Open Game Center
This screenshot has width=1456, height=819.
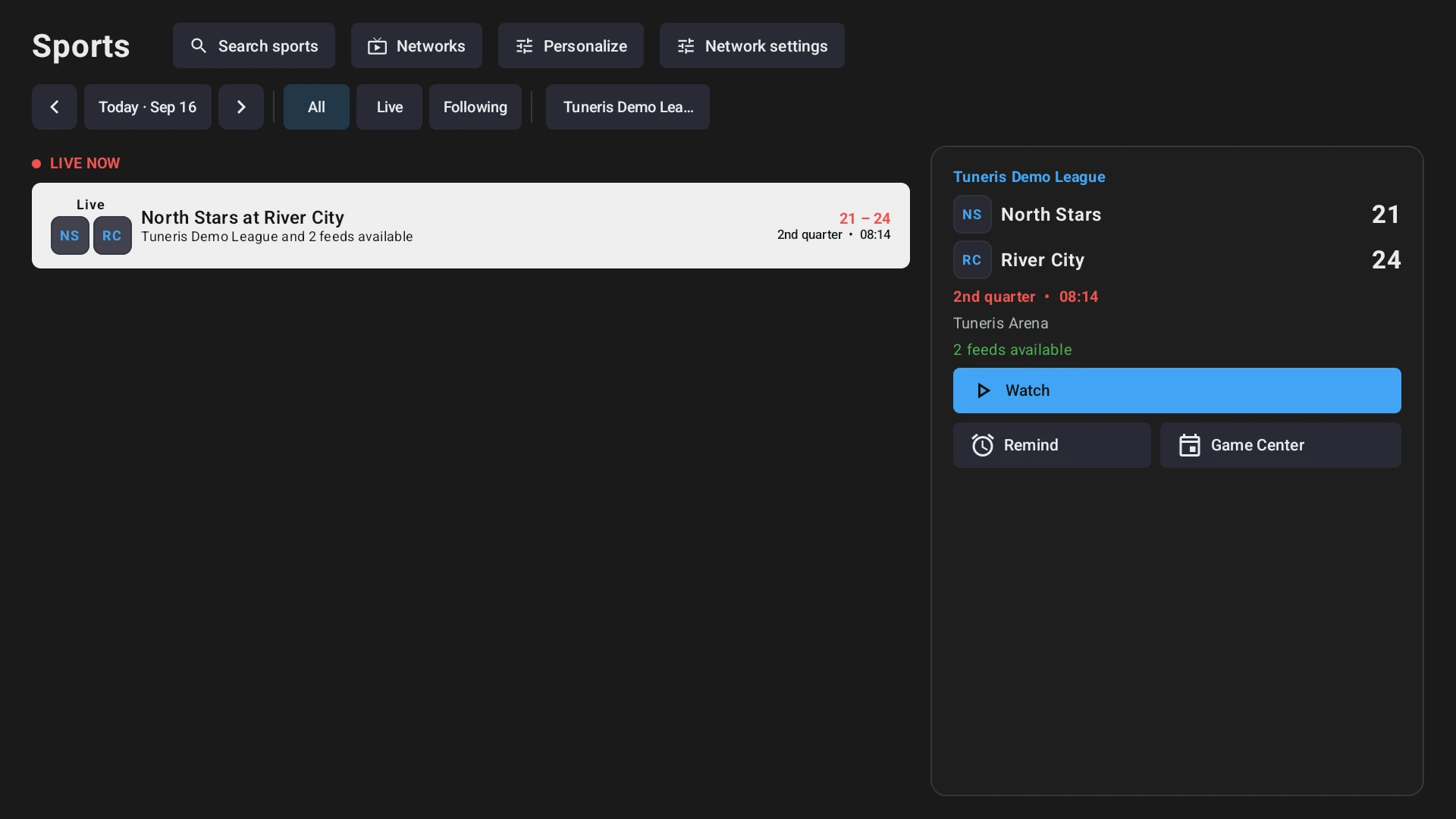click(1281, 445)
